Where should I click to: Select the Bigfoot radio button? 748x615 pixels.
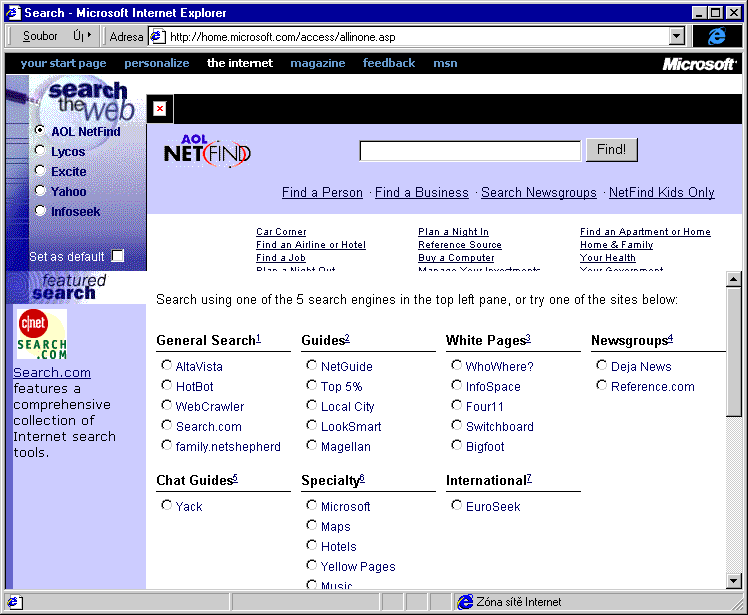(x=457, y=445)
